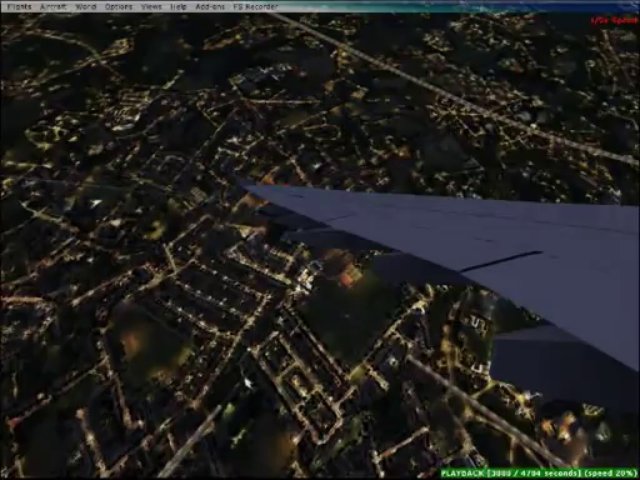The width and height of the screenshot is (640, 480).
Task: Open the FS Recorder menu
Action: point(257,6)
